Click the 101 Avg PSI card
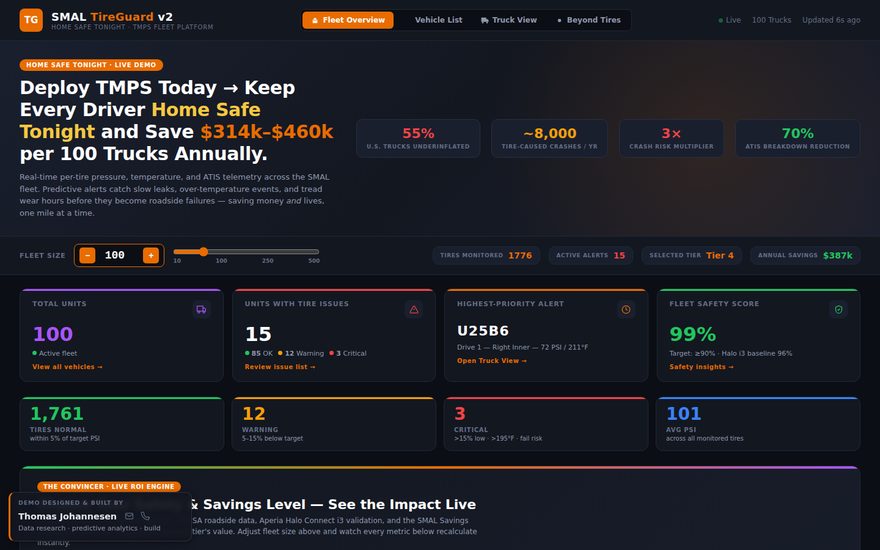Screen dimensions: 880x550 pos(758,424)
